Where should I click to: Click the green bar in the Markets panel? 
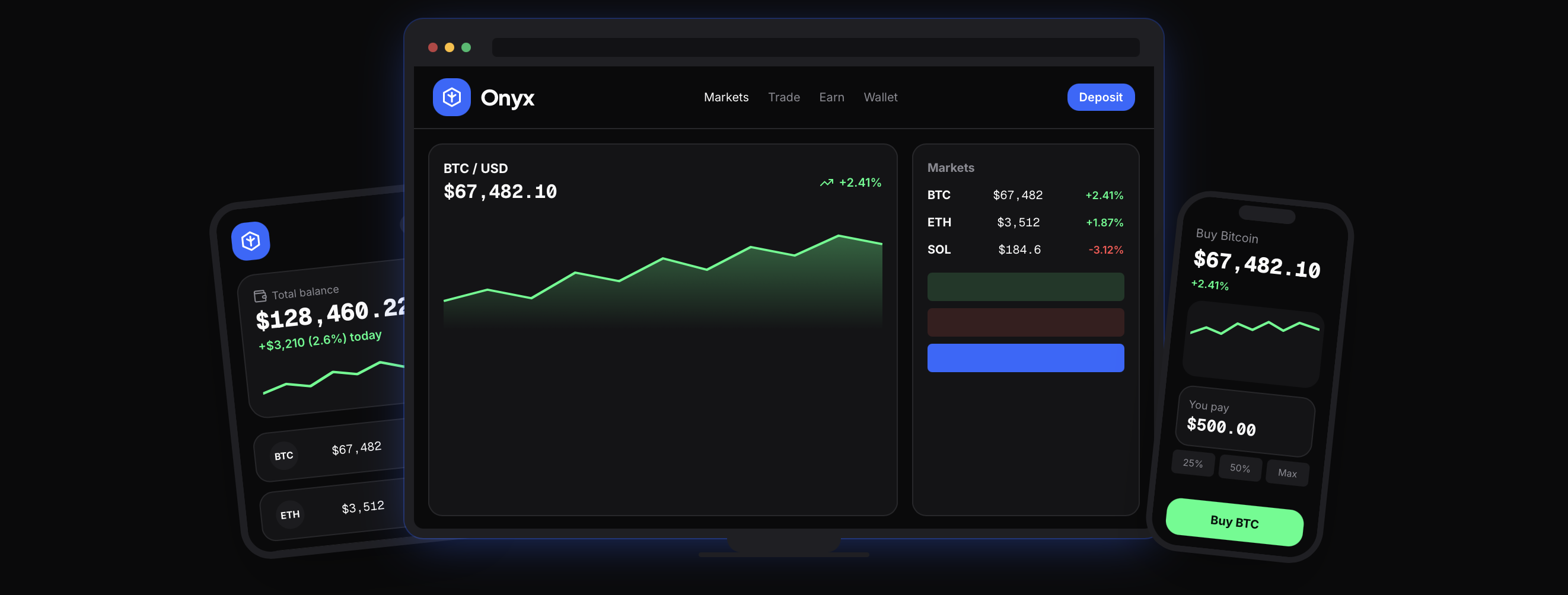tap(1025, 287)
